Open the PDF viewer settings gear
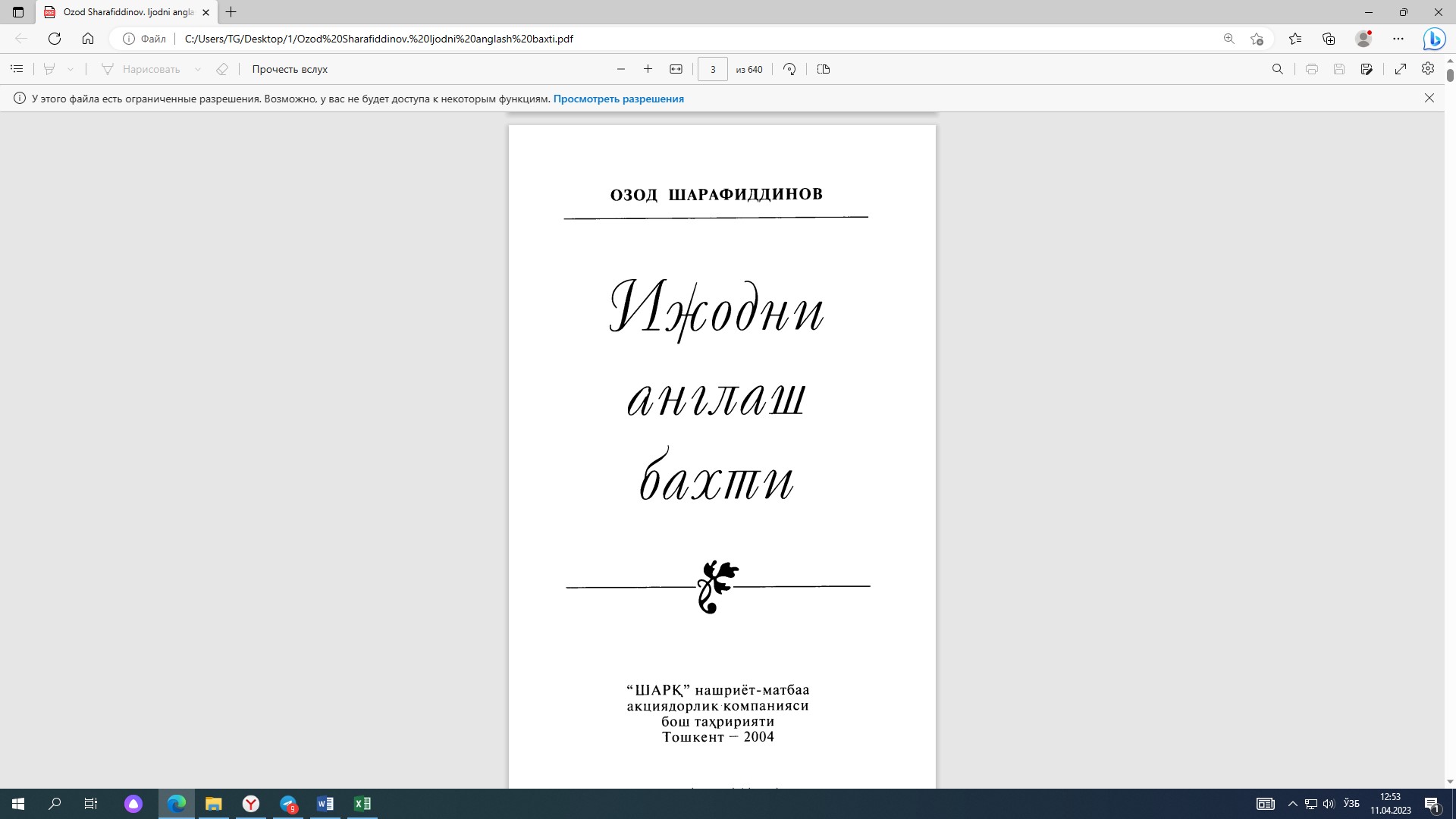 [x=1428, y=69]
